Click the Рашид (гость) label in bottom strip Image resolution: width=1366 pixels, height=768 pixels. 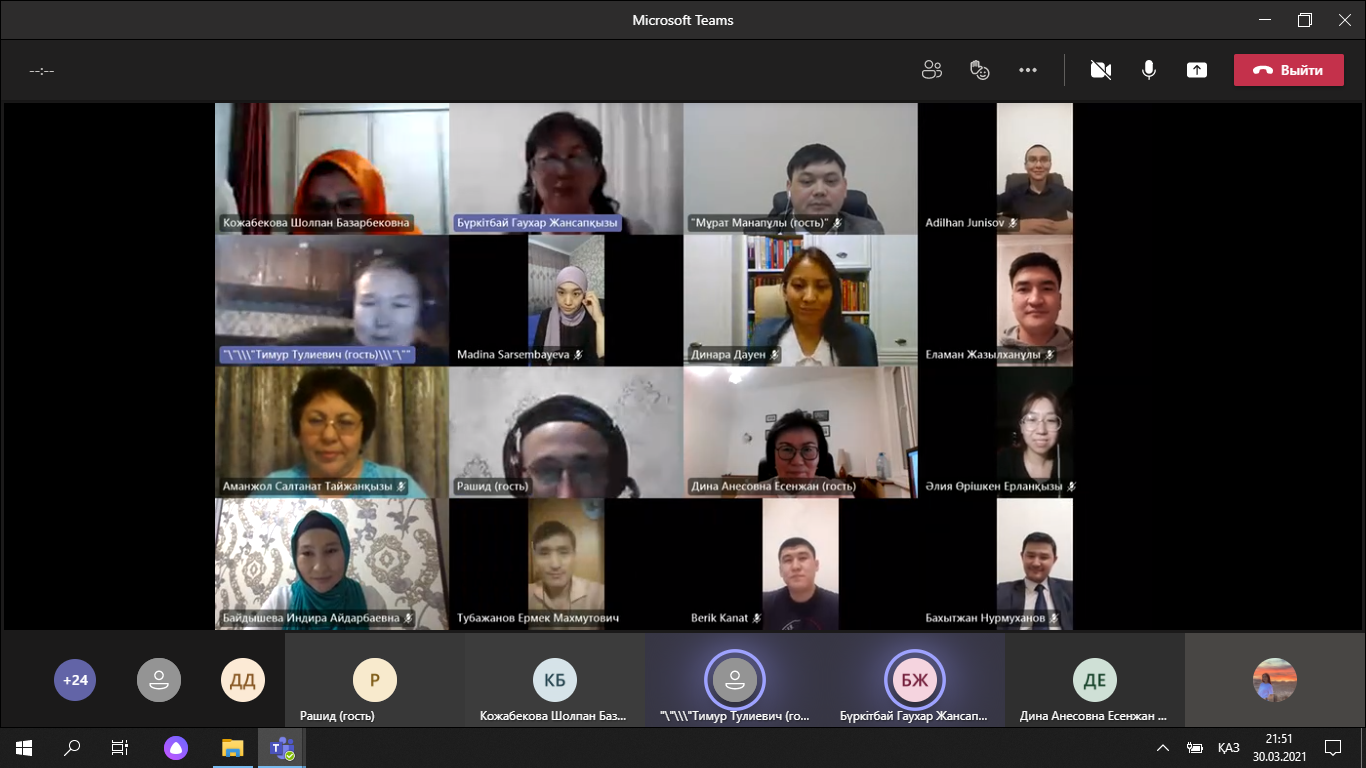337,716
